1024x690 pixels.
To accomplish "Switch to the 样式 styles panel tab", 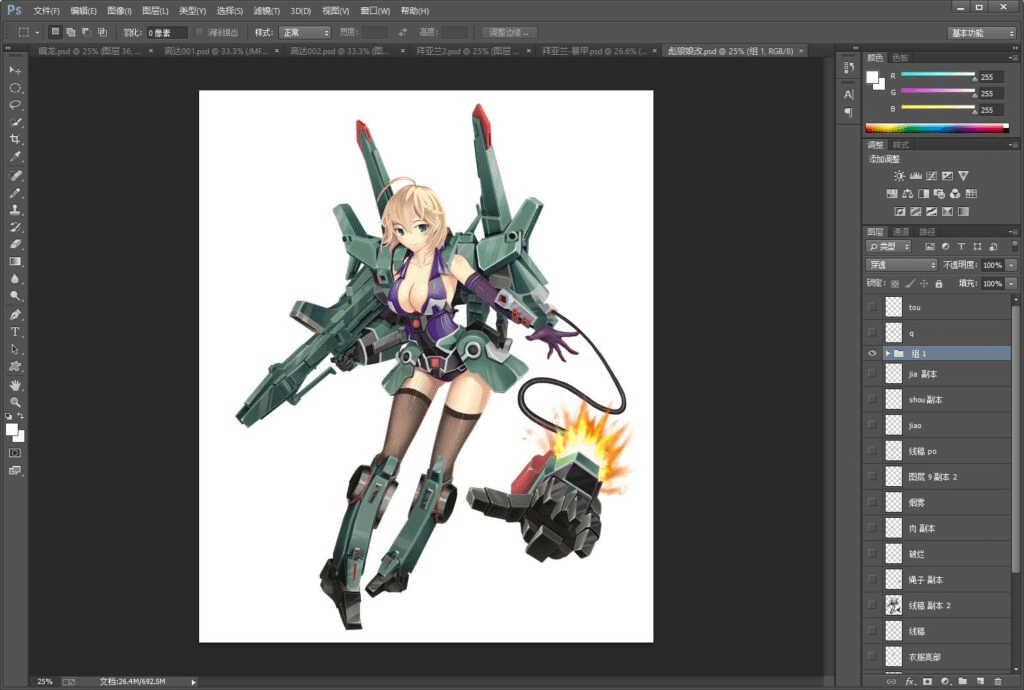I will pos(901,145).
